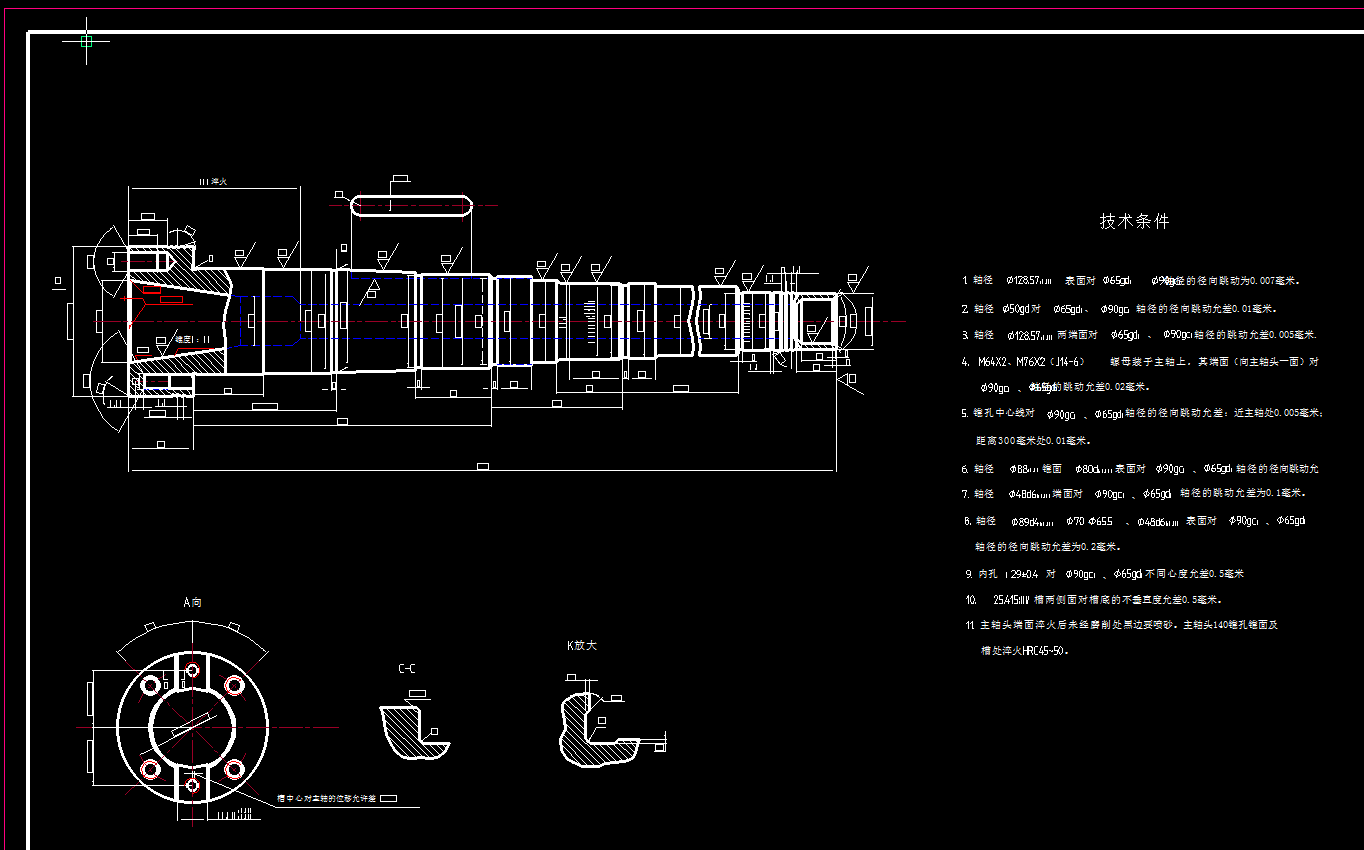This screenshot has width=1364, height=850.
Task: Select the 锥度 taper annotation inside the shaft bore
Action: coord(192,340)
